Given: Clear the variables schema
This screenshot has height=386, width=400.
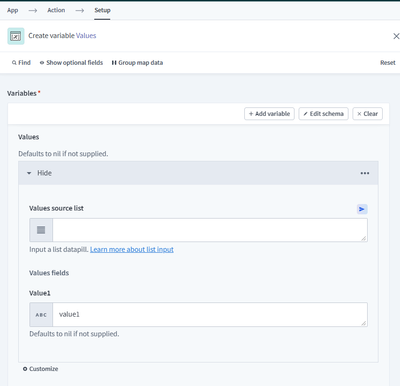Looking at the screenshot, I should tap(367, 114).
